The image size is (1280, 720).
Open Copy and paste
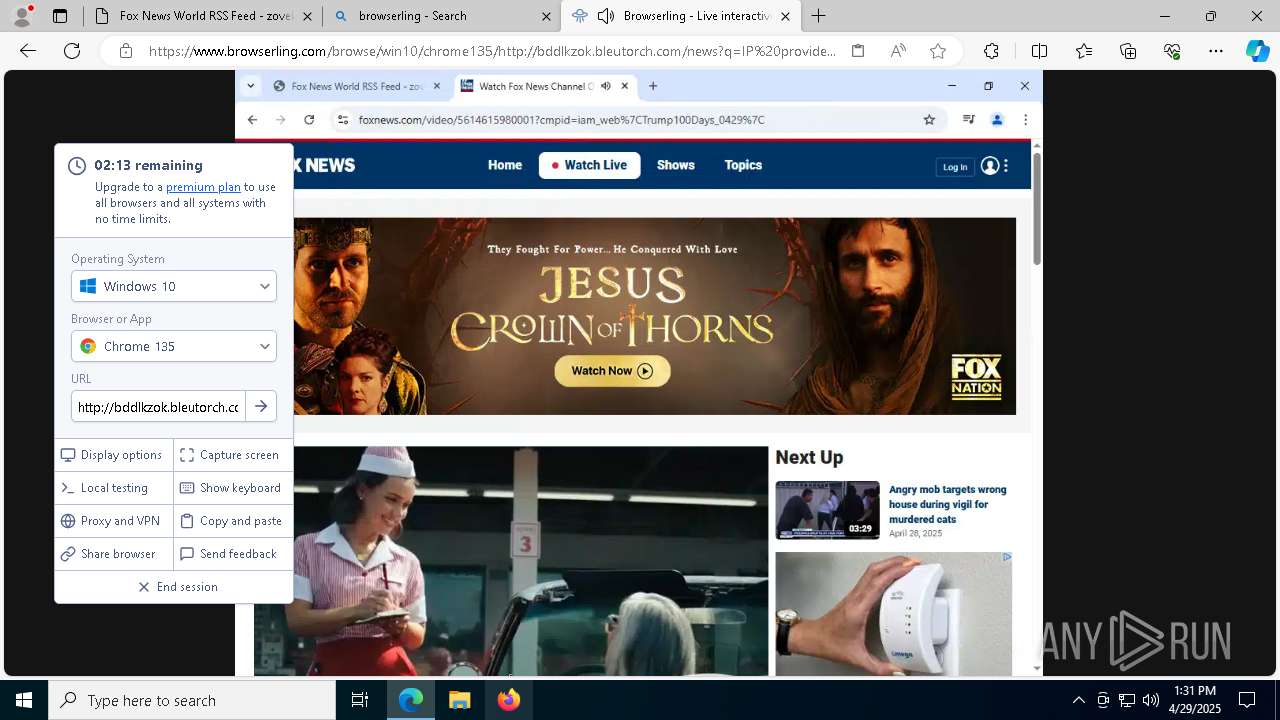[233, 521]
